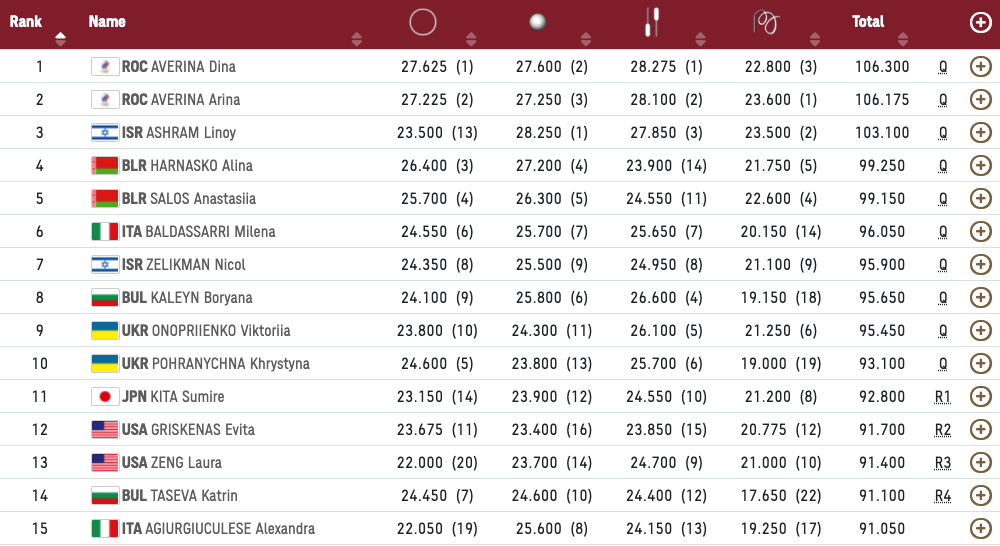Click Japan flag next to Kita Sumire

pos(104,397)
